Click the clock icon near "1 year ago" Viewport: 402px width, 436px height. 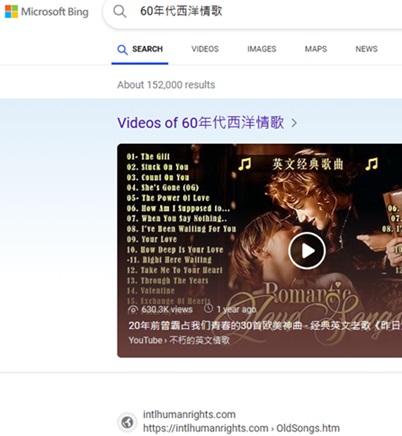209,308
